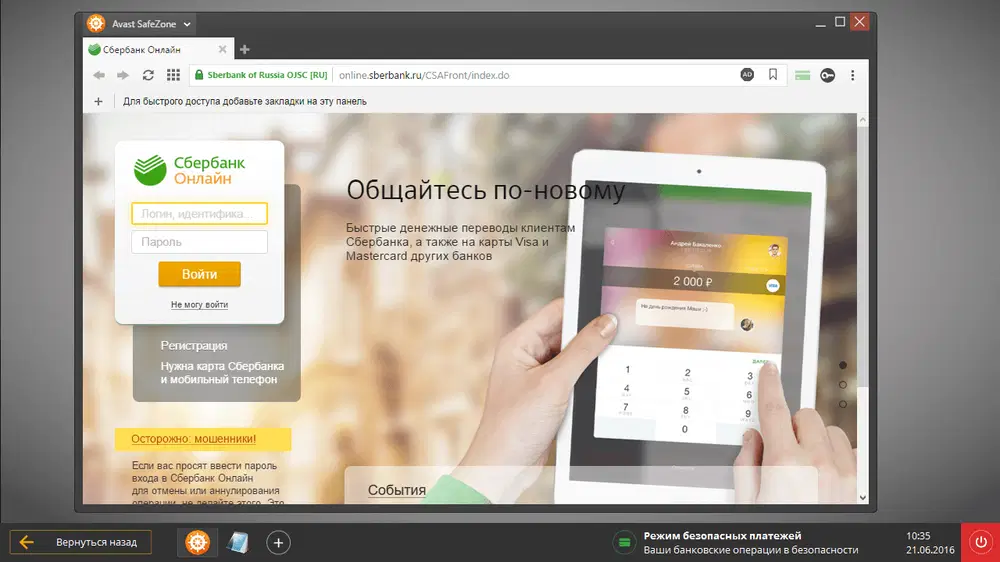The width and height of the screenshot is (1000, 562).
Task: Open the password key icon
Action: coord(827,75)
